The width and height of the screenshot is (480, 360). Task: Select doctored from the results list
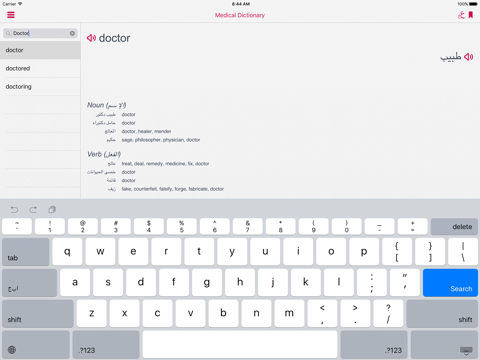coord(40,68)
